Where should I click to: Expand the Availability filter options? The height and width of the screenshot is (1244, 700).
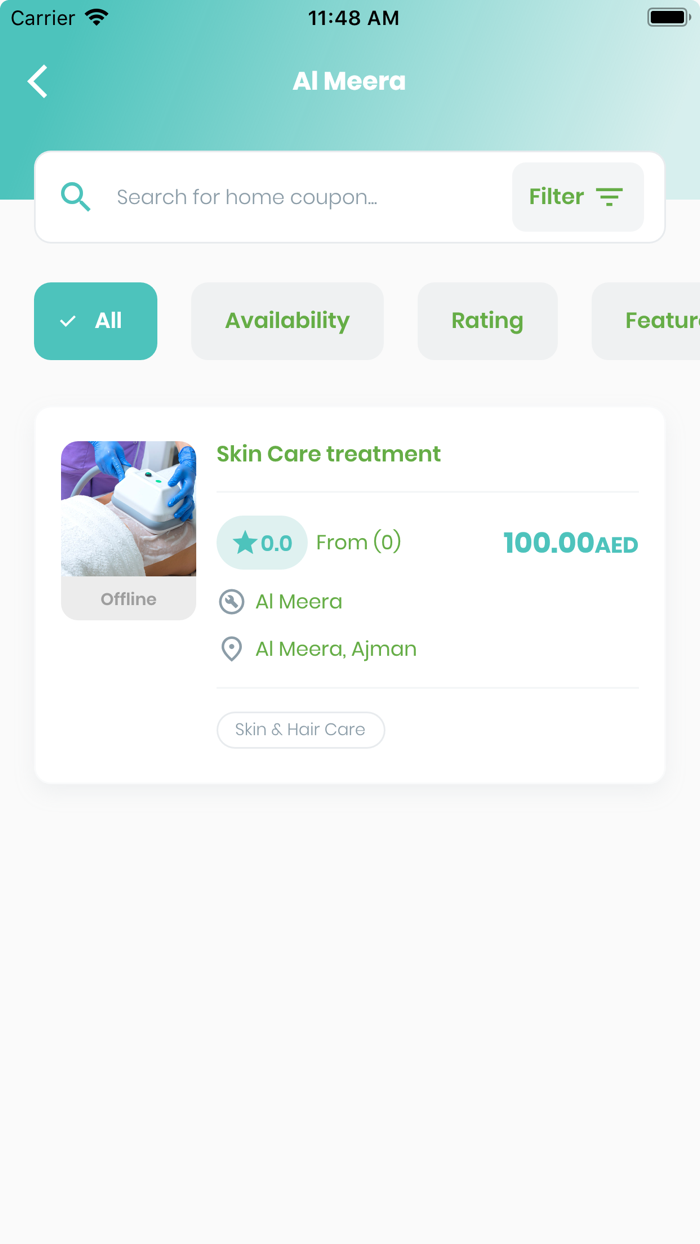287,320
